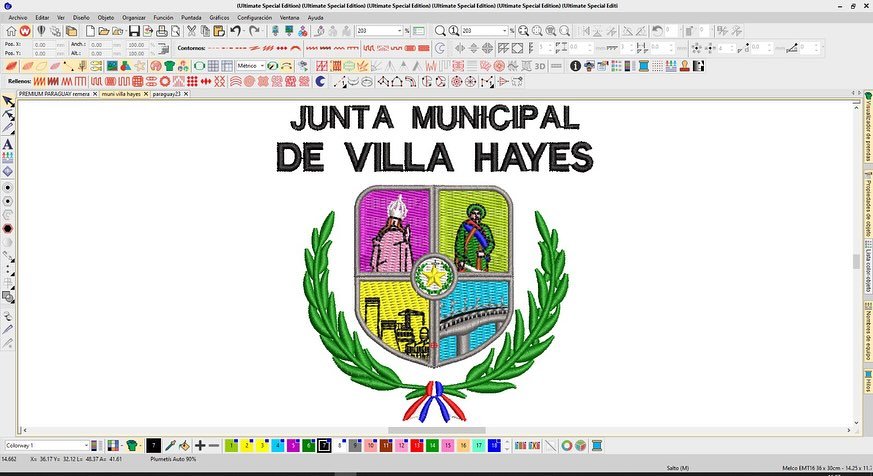Click the JUNTA MUNICIPAL embroidered lettering

(435, 117)
